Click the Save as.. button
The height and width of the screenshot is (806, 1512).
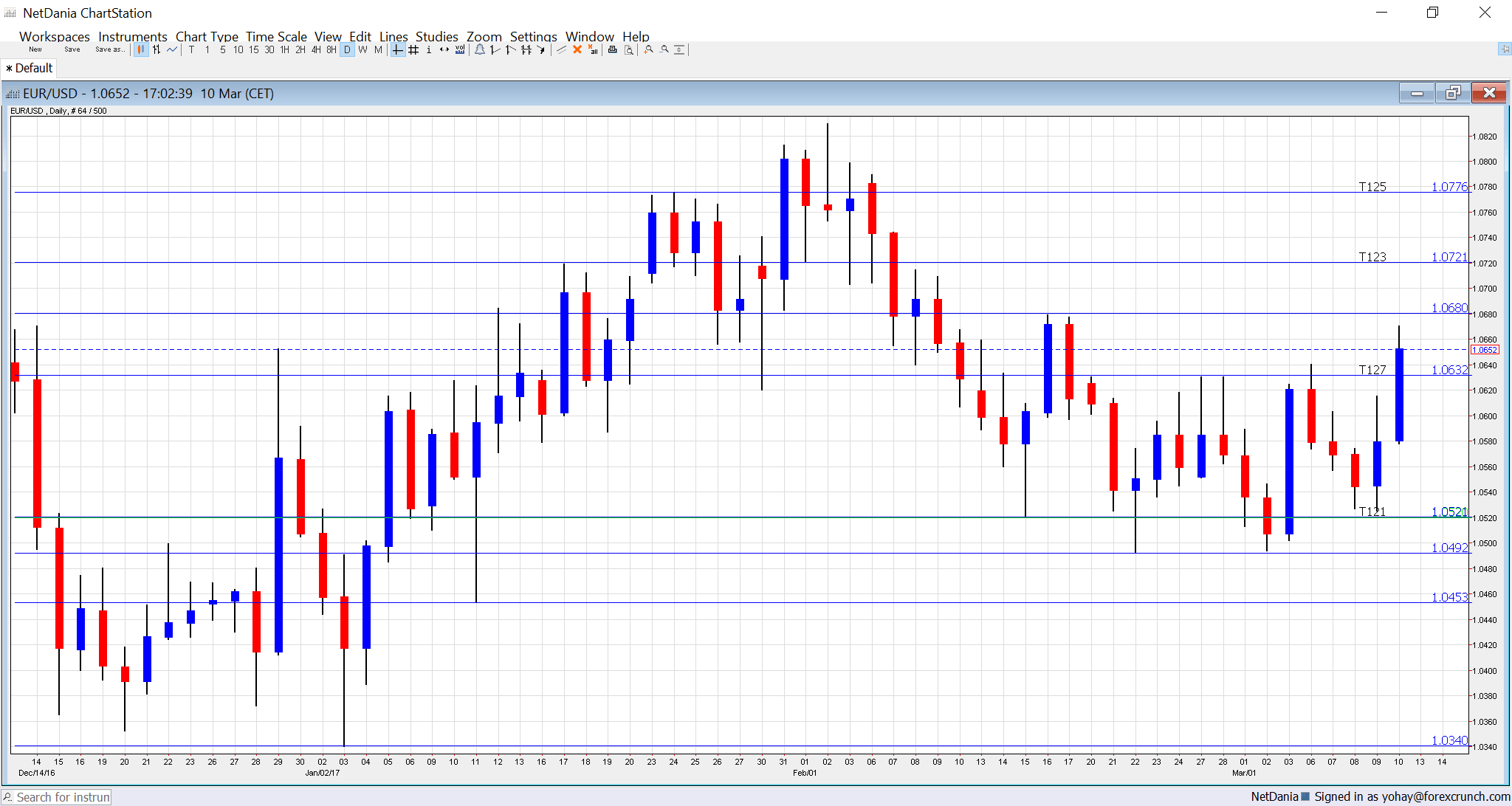pos(109,49)
